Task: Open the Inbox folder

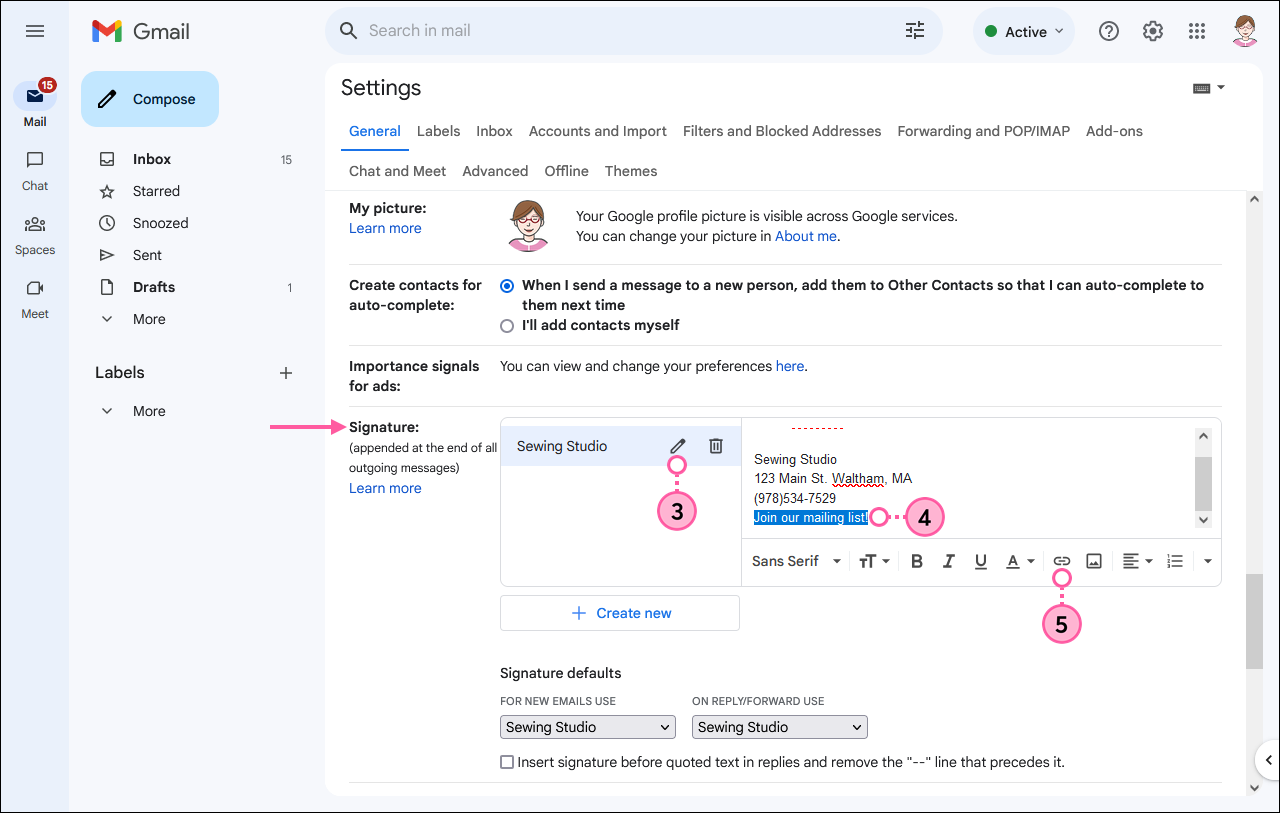Action: (x=152, y=159)
